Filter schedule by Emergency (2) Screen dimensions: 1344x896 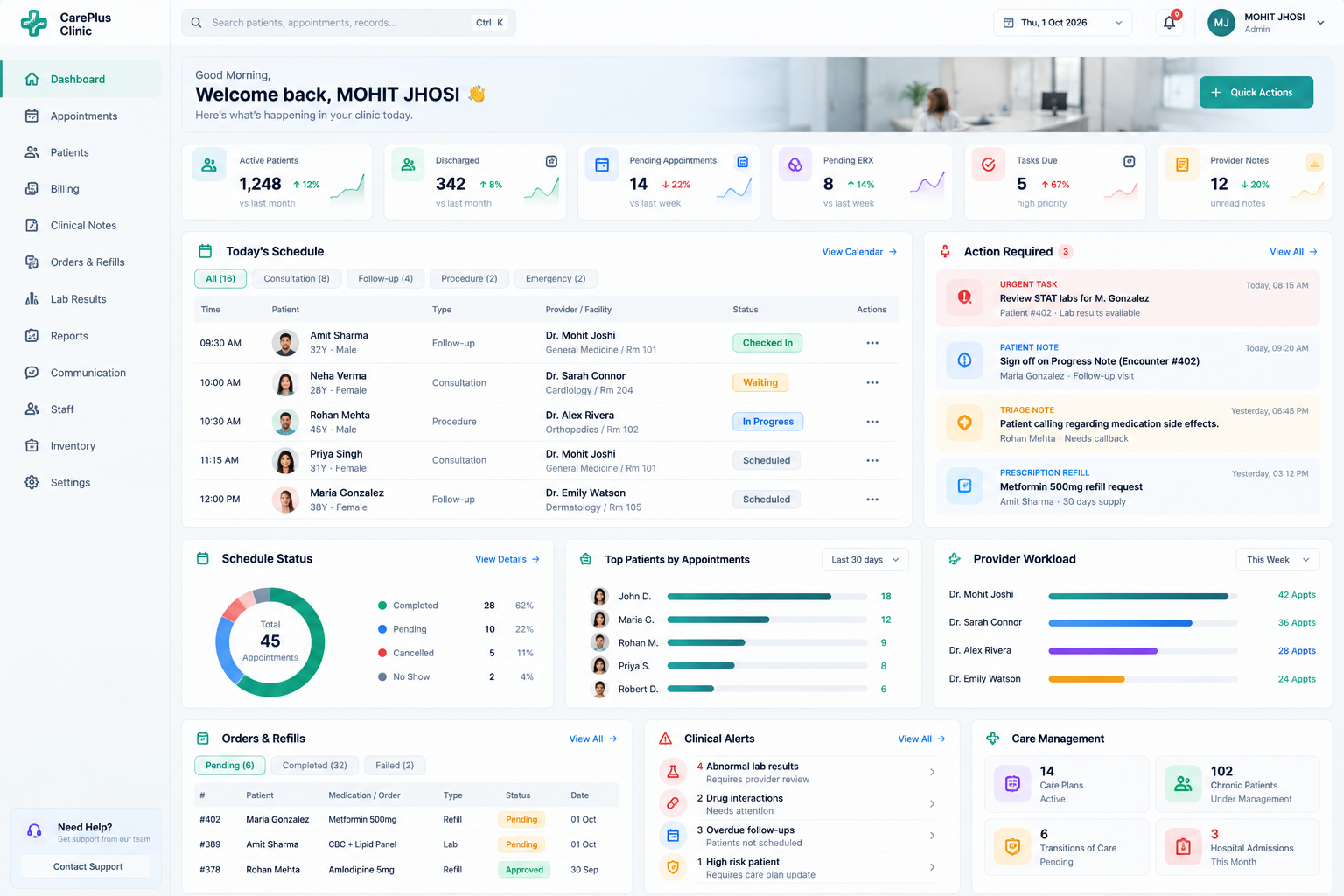tap(556, 279)
